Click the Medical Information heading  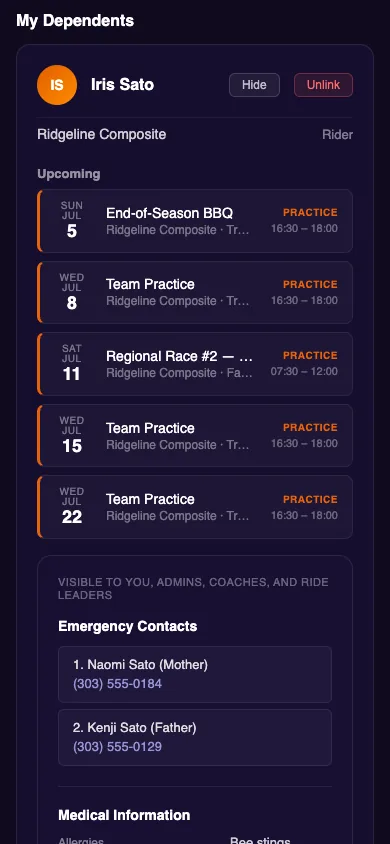pyautogui.click(x=124, y=815)
